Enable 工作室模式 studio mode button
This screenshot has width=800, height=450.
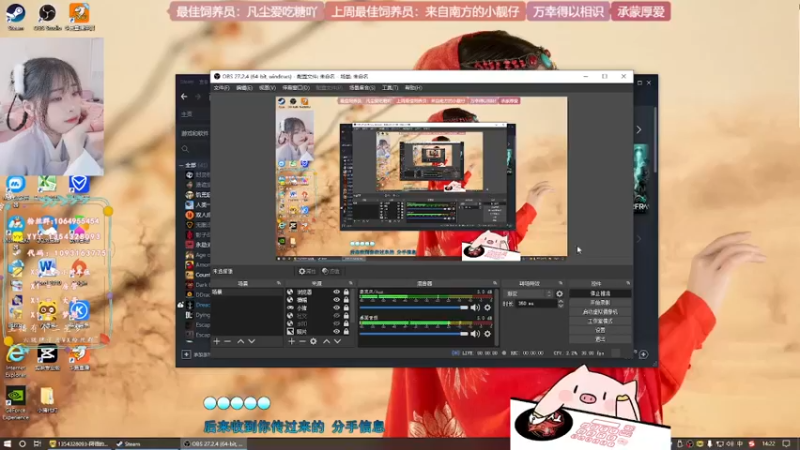600,321
